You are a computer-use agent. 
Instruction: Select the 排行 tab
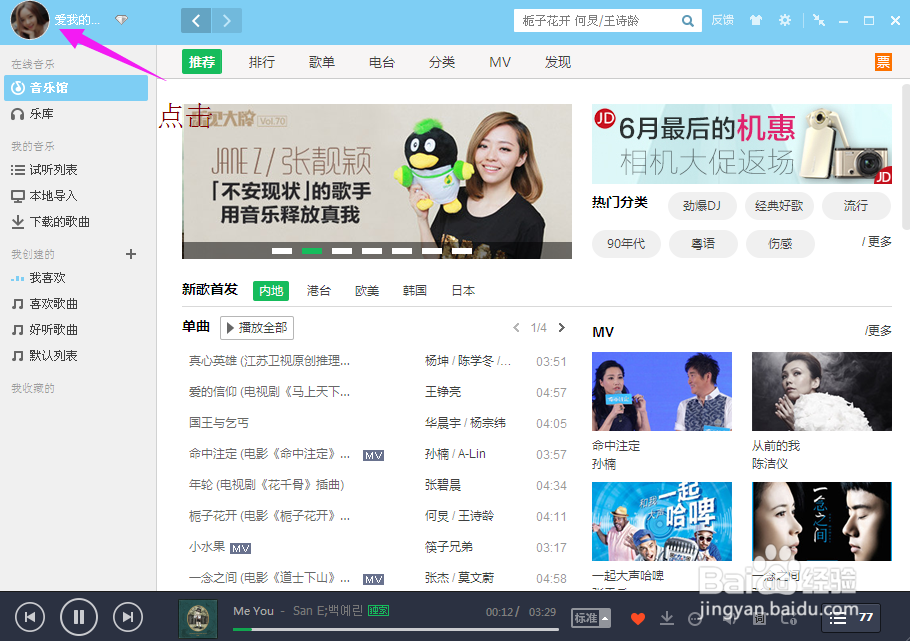tap(262, 62)
